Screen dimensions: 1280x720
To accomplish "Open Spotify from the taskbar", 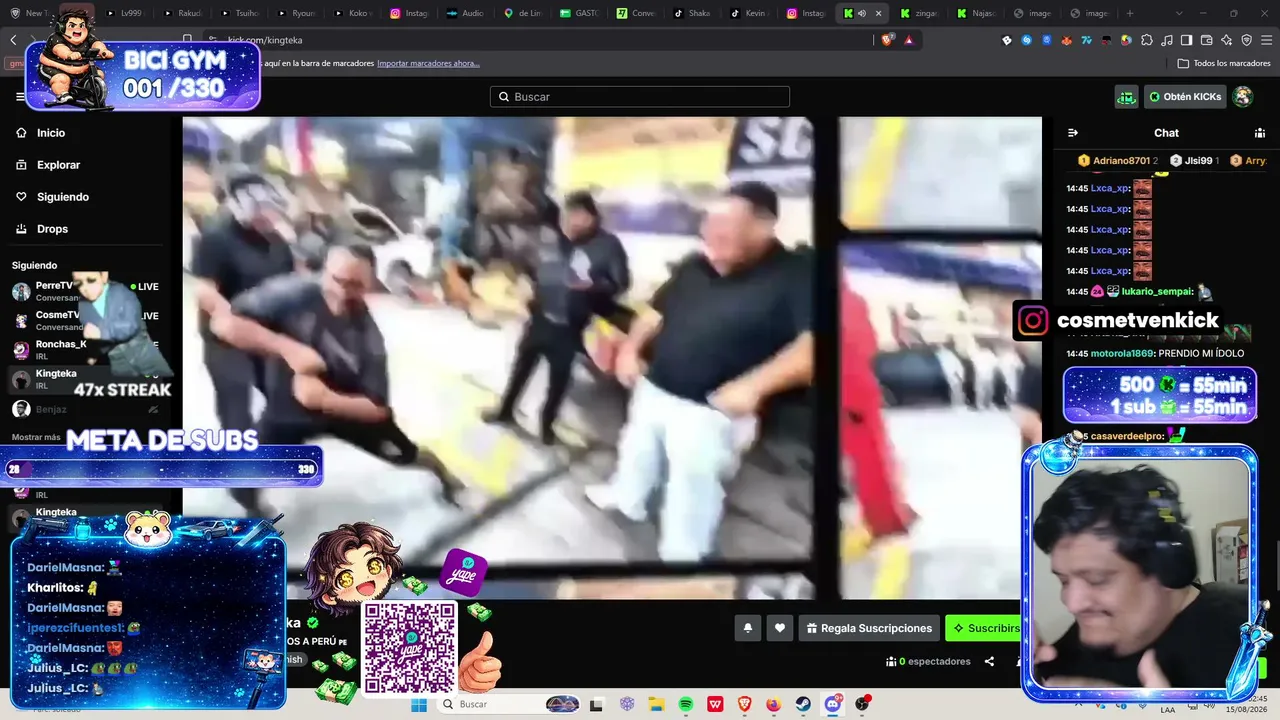I will point(686,704).
